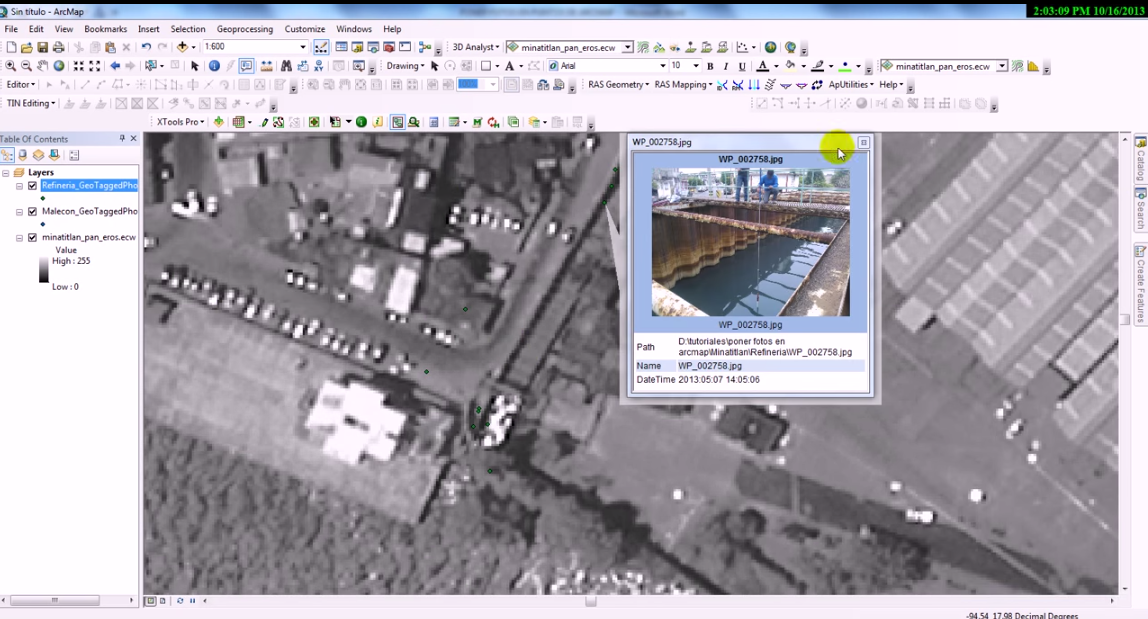Open the Find binoculars tool
Image resolution: width=1148 pixels, height=619 pixels.
coord(286,66)
